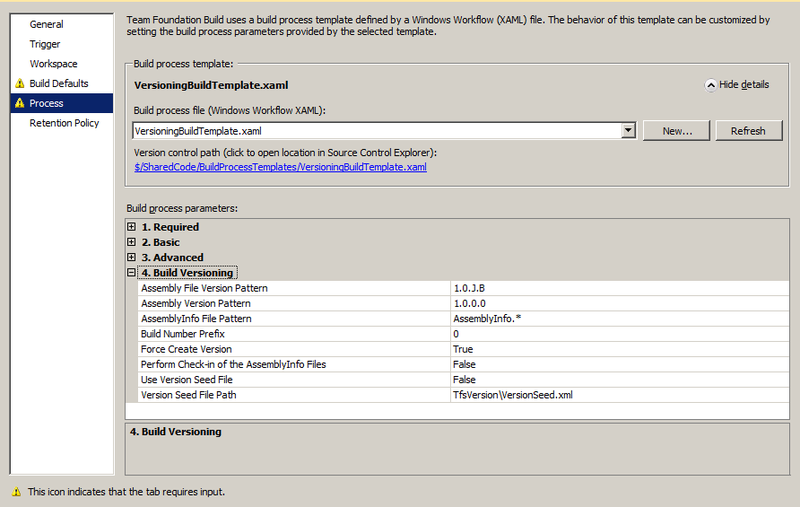Open the Workspace tab
The height and width of the screenshot is (507, 800).
tap(54, 64)
